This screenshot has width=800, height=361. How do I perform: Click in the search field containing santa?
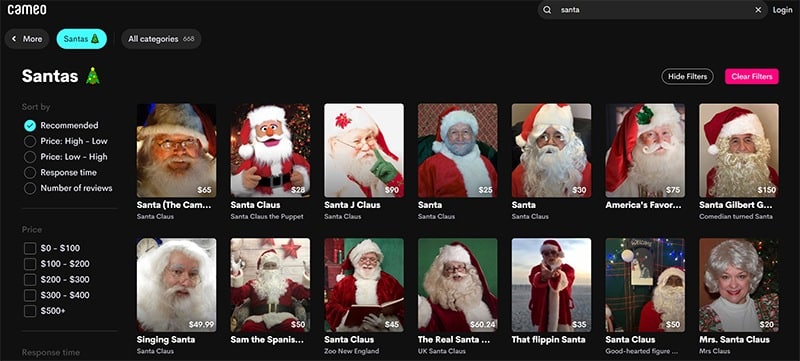[653, 10]
